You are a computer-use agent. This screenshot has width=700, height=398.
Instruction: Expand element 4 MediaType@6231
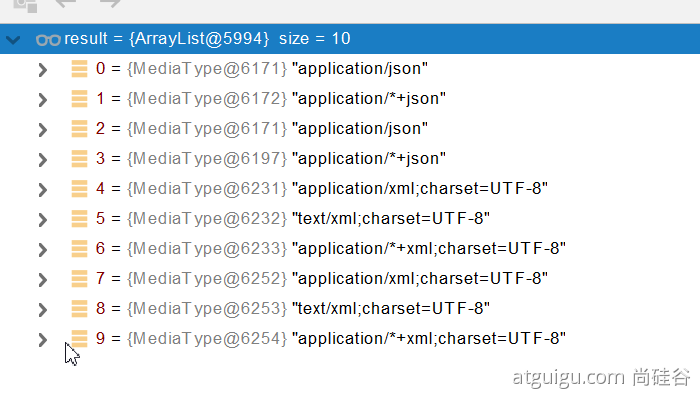(x=43, y=190)
